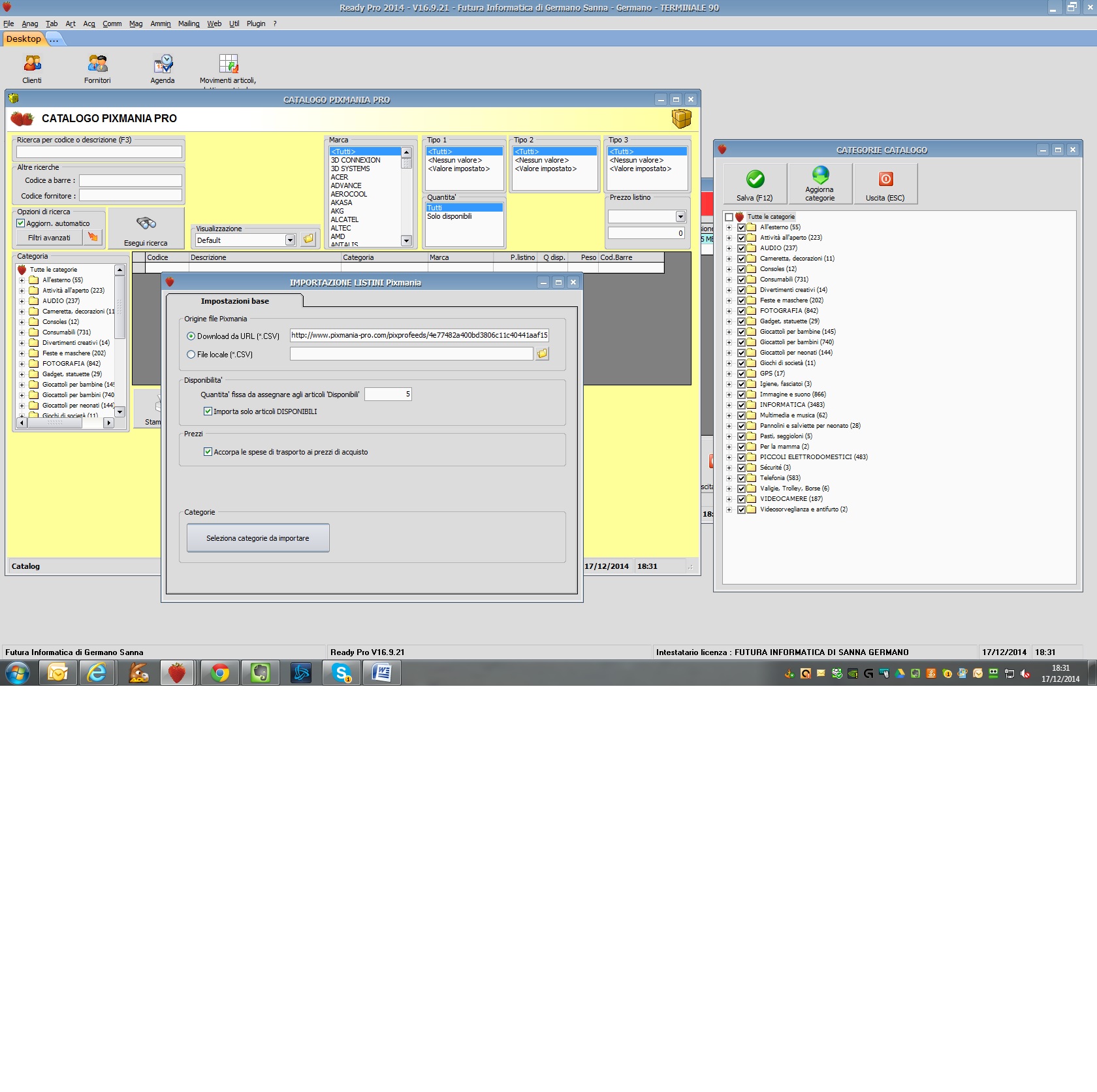Image resolution: width=1097 pixels, height=1092 pixels.
Task: Toggle Accorpa le spese di trasporto checkbox
Action: (208, 452)
